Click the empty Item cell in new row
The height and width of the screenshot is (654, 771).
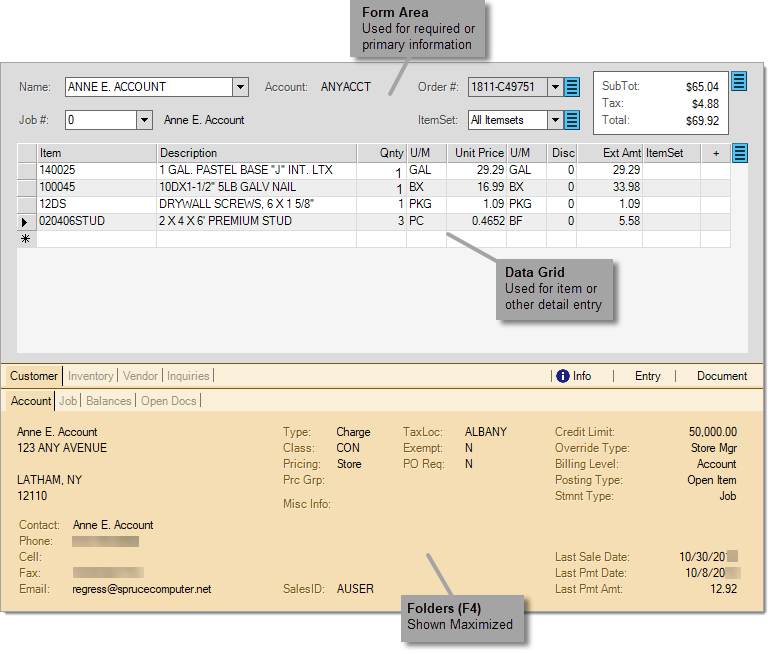tap(97, 239)
